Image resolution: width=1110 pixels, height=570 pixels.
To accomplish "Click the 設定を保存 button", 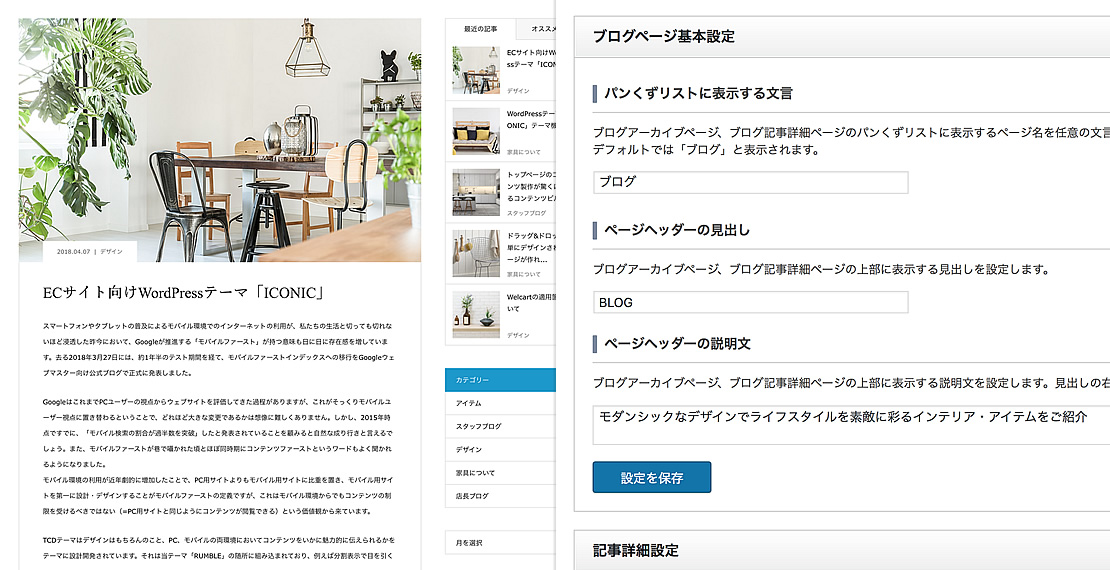I will pos(652,477).
